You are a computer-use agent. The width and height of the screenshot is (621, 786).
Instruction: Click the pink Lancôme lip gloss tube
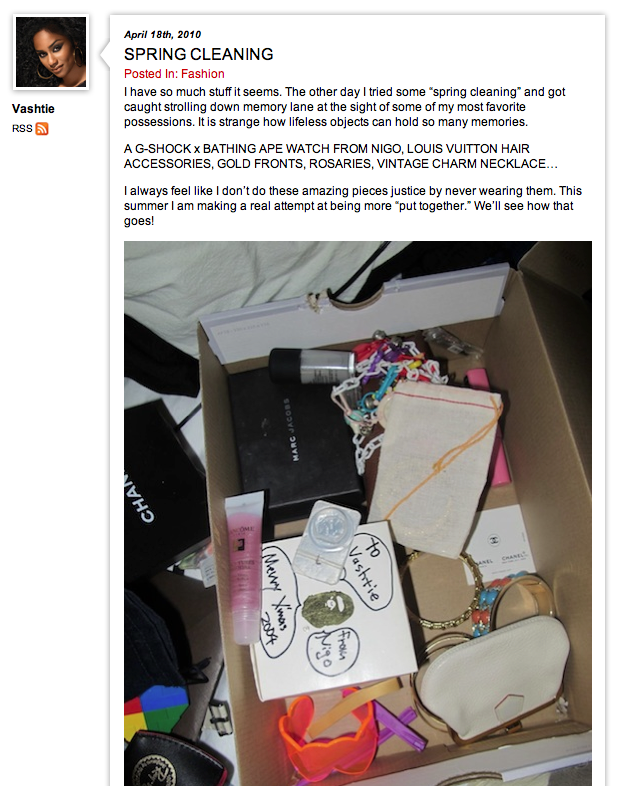pyautogui.click(x=245, y=568)
